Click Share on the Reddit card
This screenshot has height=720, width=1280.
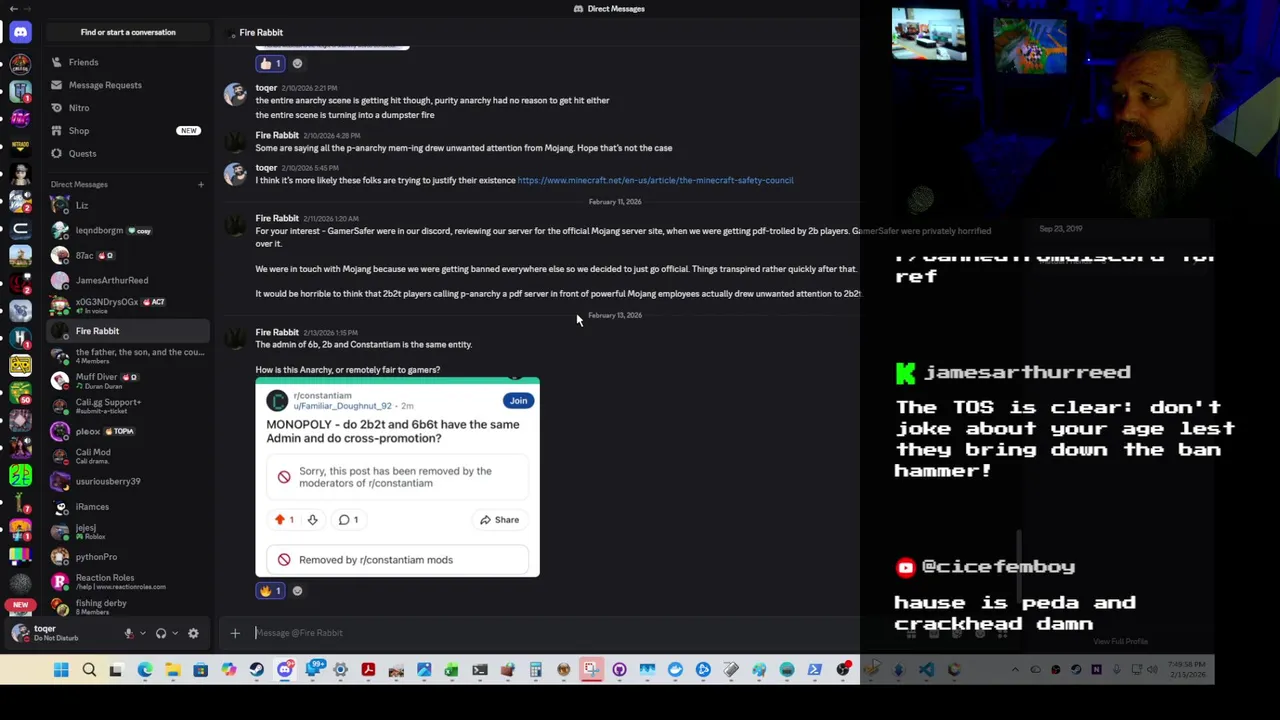[x=499, y=520]
